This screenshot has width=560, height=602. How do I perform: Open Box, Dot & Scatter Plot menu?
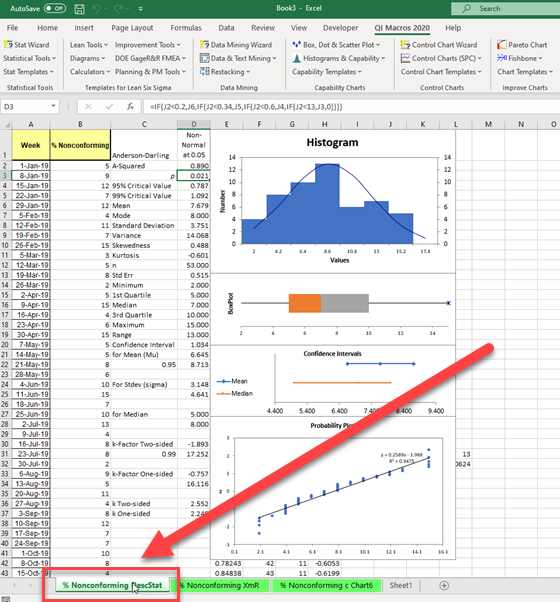(x=336, y=45)
